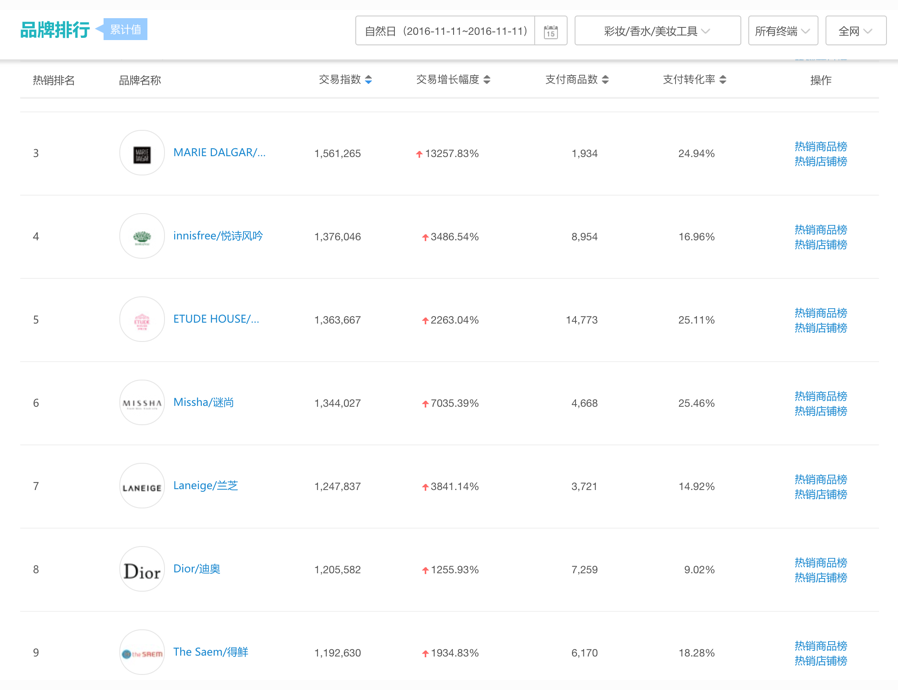898x690 pixels.
Task: Click the ETUDE HOUSE brand logo
Action: coord(142,320)
